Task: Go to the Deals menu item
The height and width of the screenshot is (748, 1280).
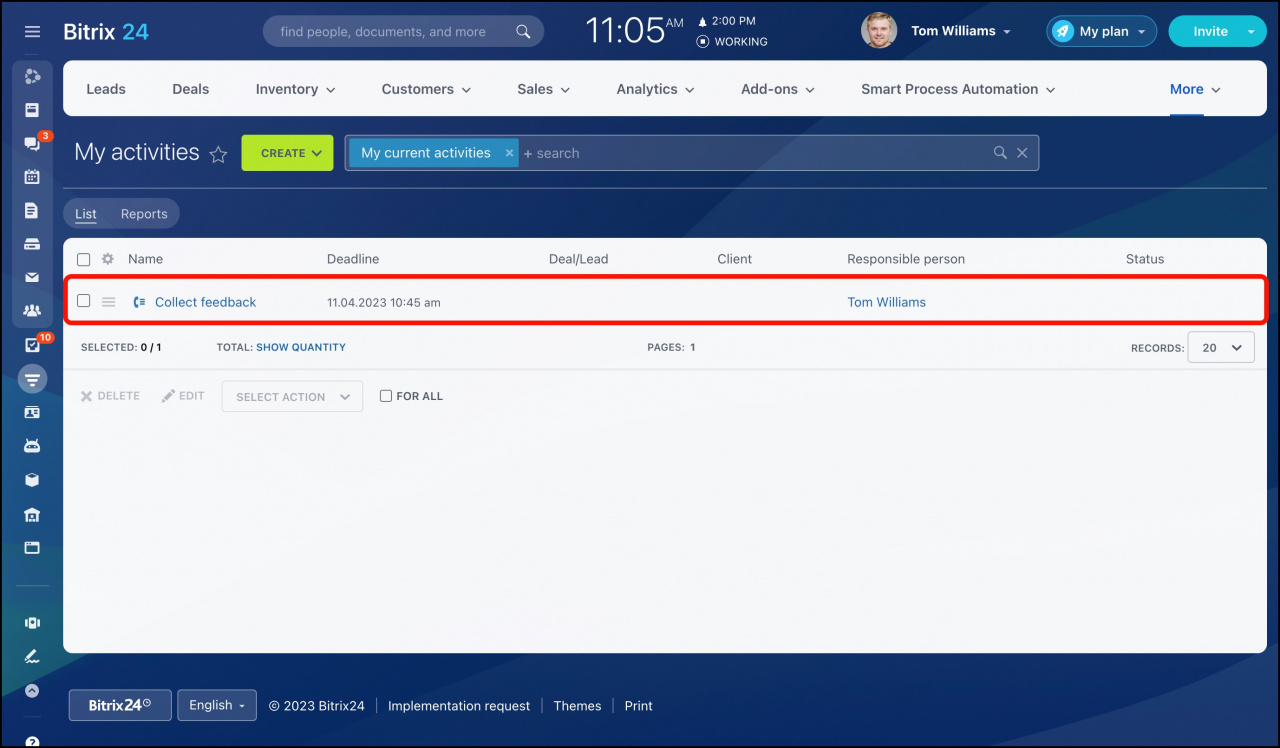Action: (x=191, y=89)
